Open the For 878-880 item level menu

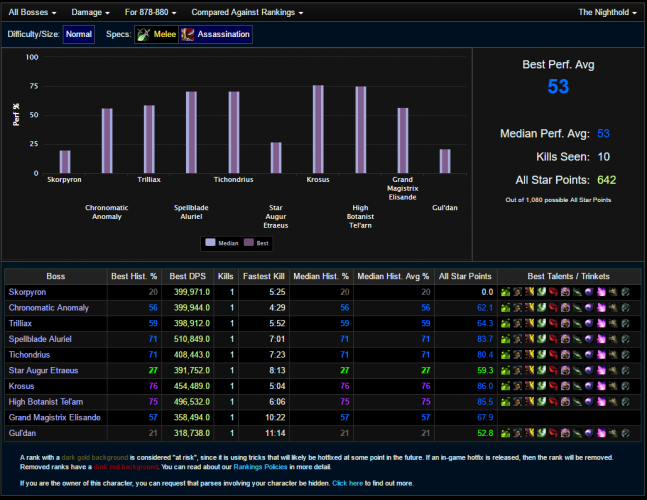tap(151, 12)
